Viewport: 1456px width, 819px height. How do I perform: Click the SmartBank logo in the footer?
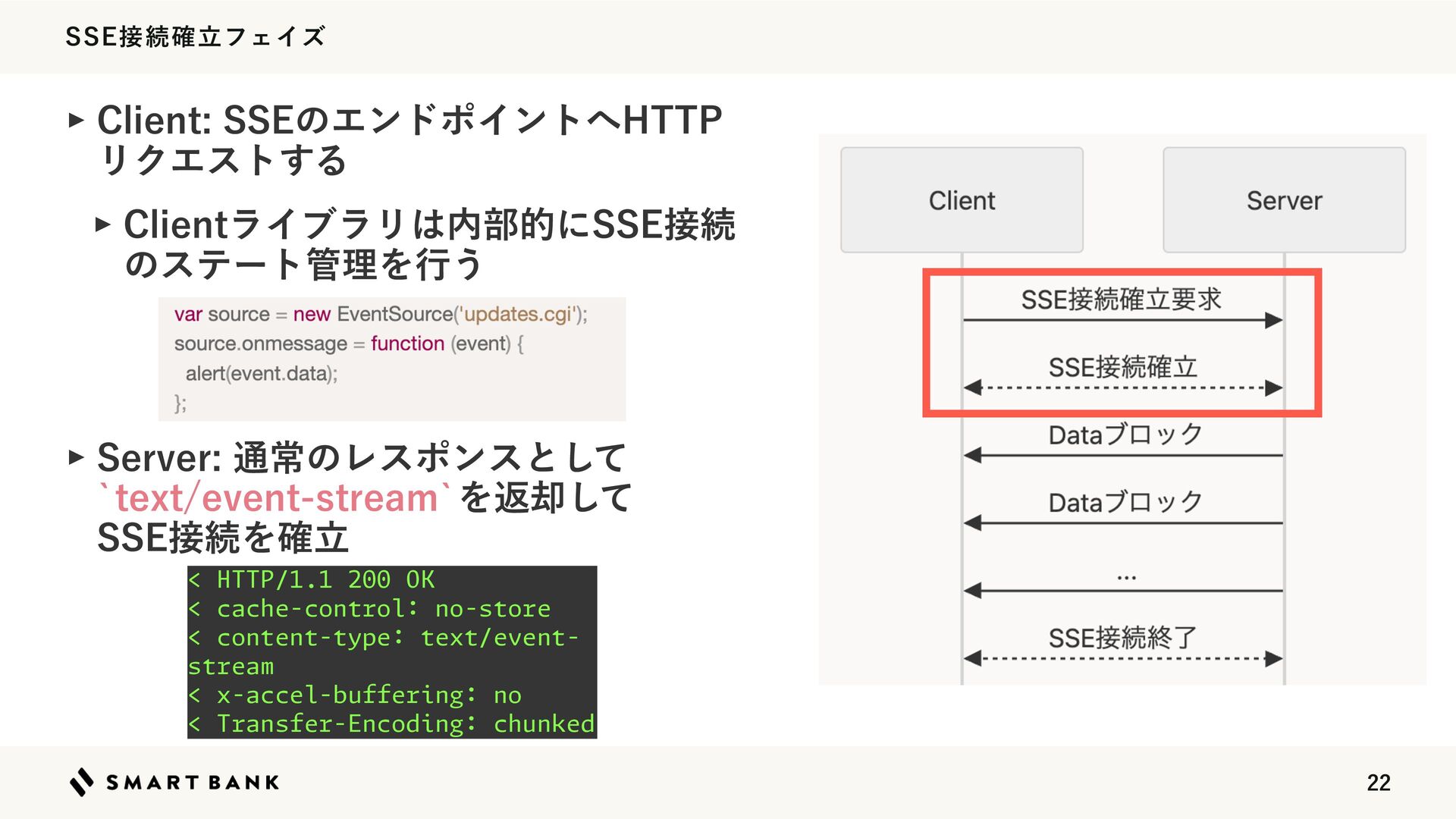[174, 782]
